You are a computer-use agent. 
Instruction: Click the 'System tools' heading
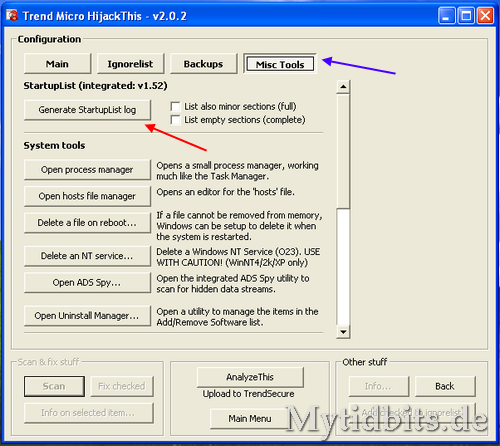[54, 146]
